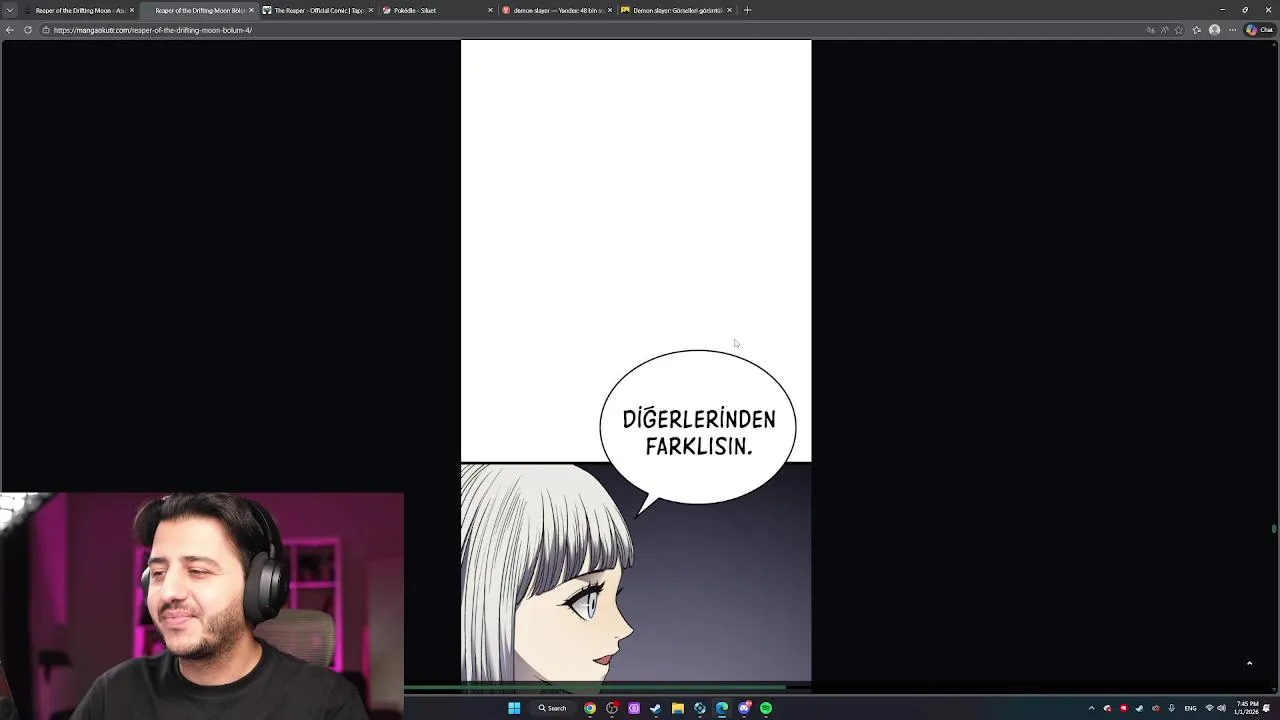Close The Reaper Official Comic tab

coord(371,10)
